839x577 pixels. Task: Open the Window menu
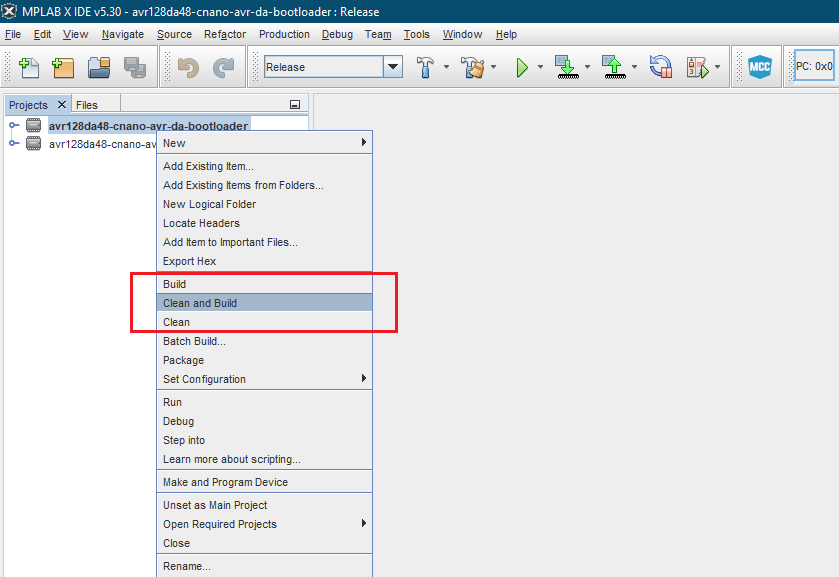click(x=462, y=34)
